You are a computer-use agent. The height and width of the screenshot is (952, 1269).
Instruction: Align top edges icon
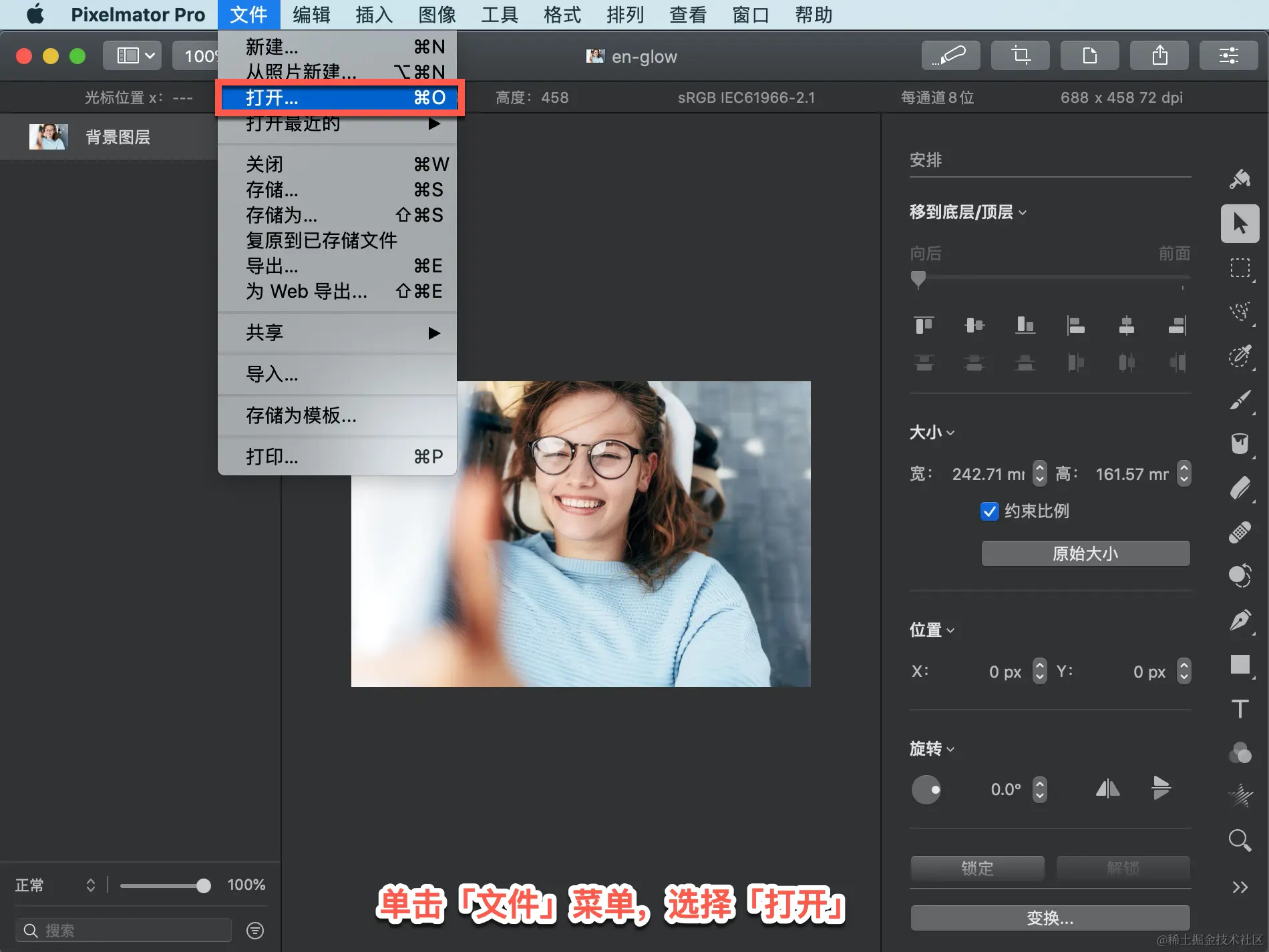924,325
